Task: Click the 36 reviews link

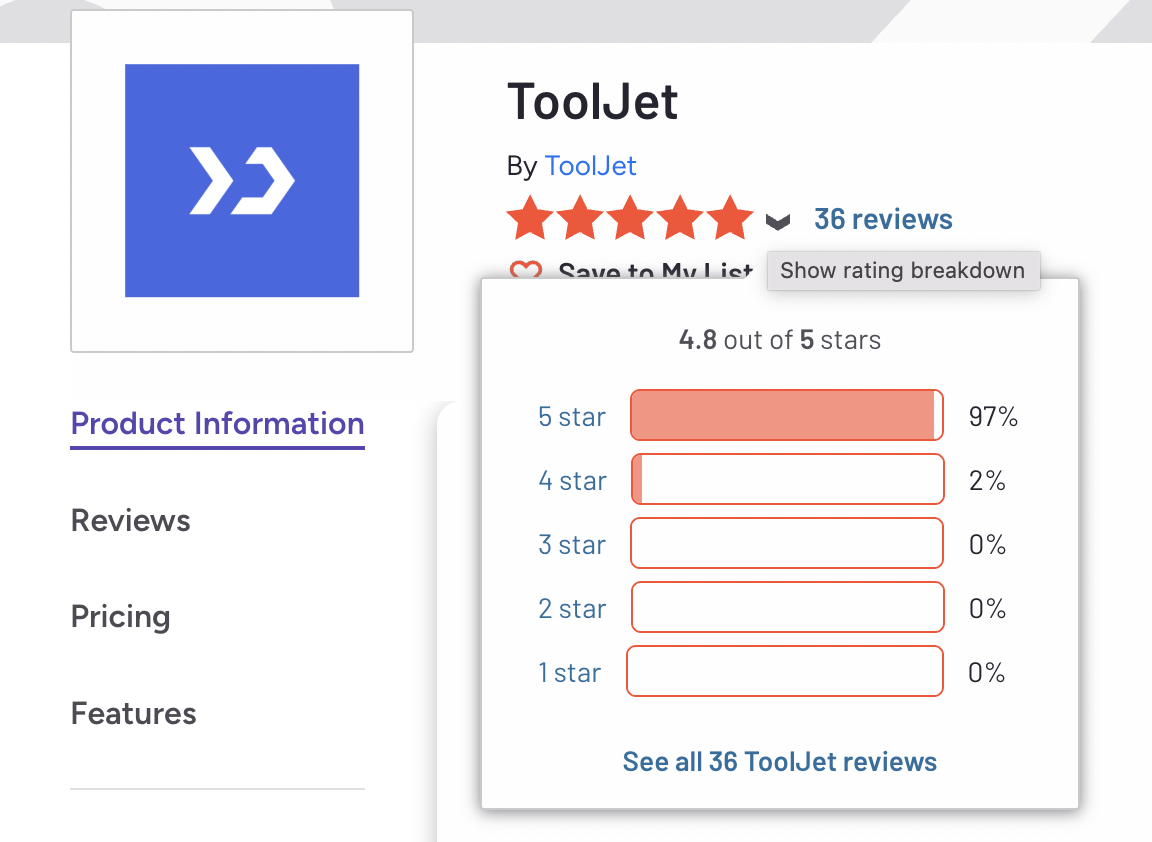Action: click(883, 219)
